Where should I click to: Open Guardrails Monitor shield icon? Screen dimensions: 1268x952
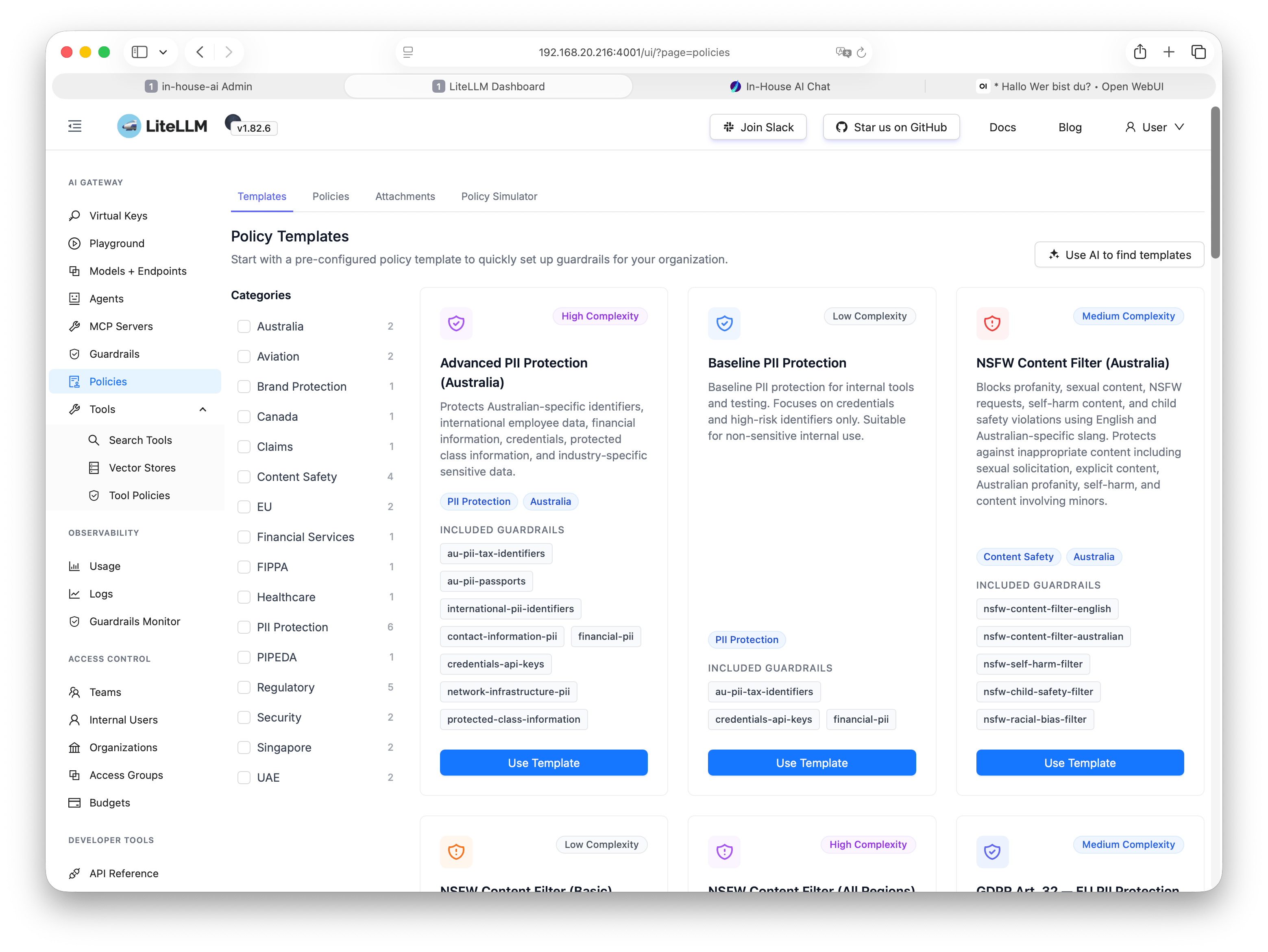[x=74, y=621]
